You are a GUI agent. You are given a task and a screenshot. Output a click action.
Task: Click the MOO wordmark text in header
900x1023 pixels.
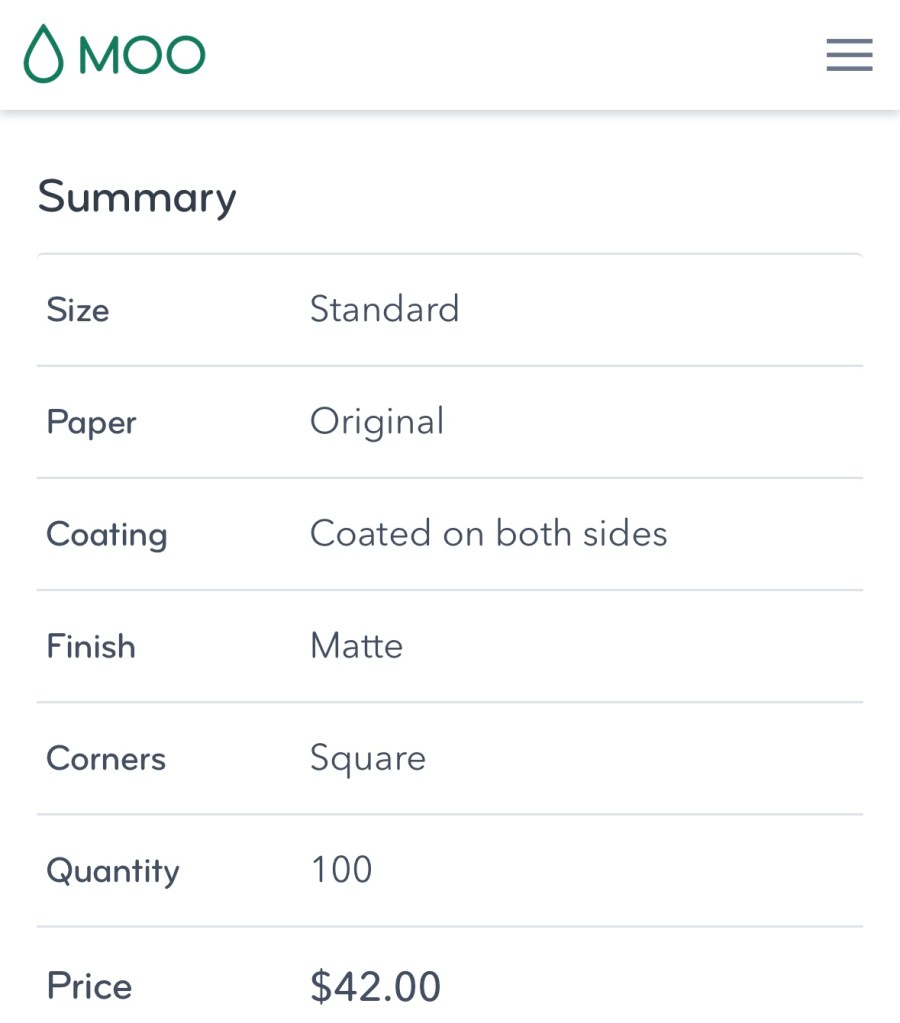click(142, 55)
